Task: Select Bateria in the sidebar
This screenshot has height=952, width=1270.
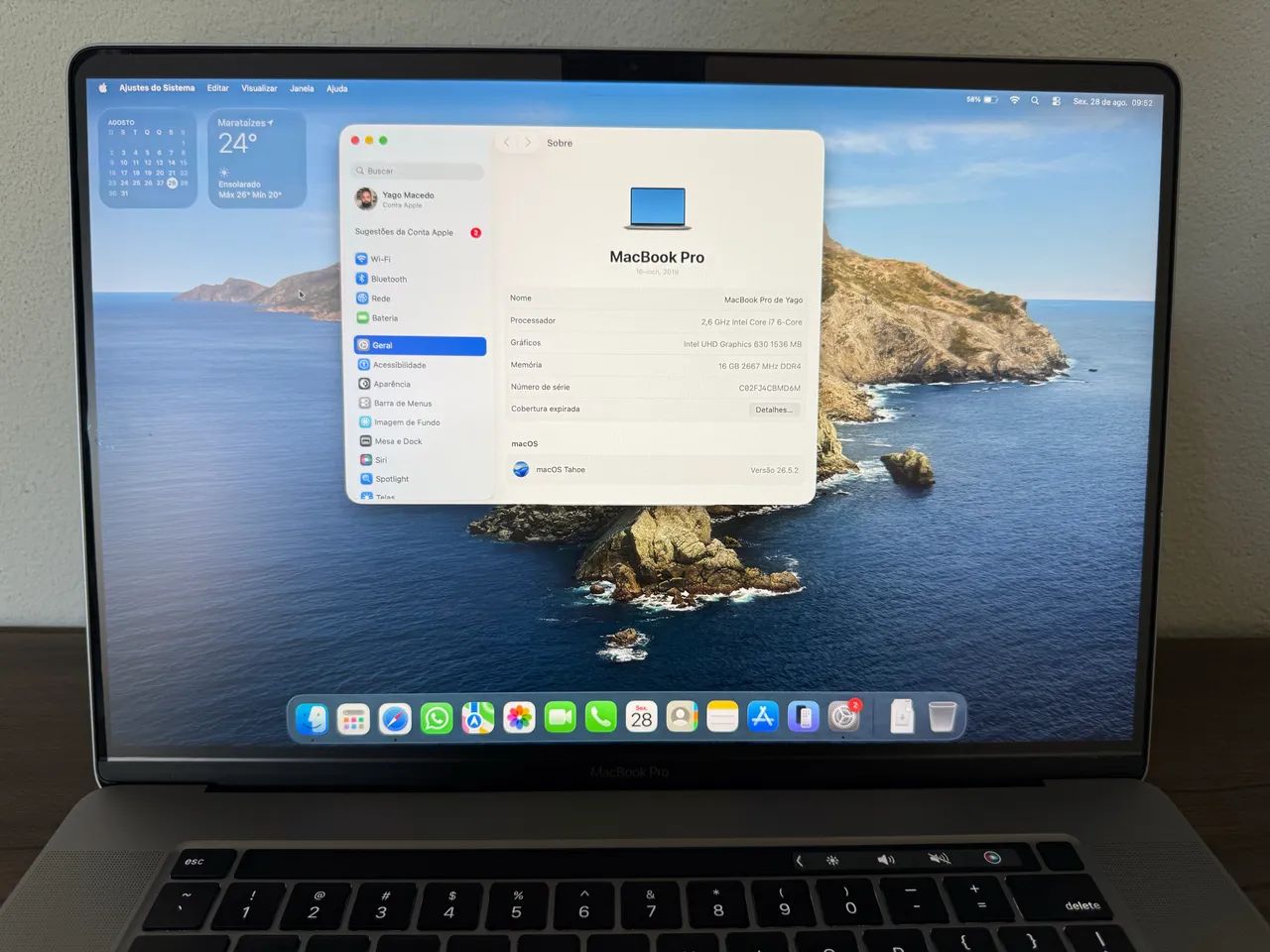Action: pos(419,318)
